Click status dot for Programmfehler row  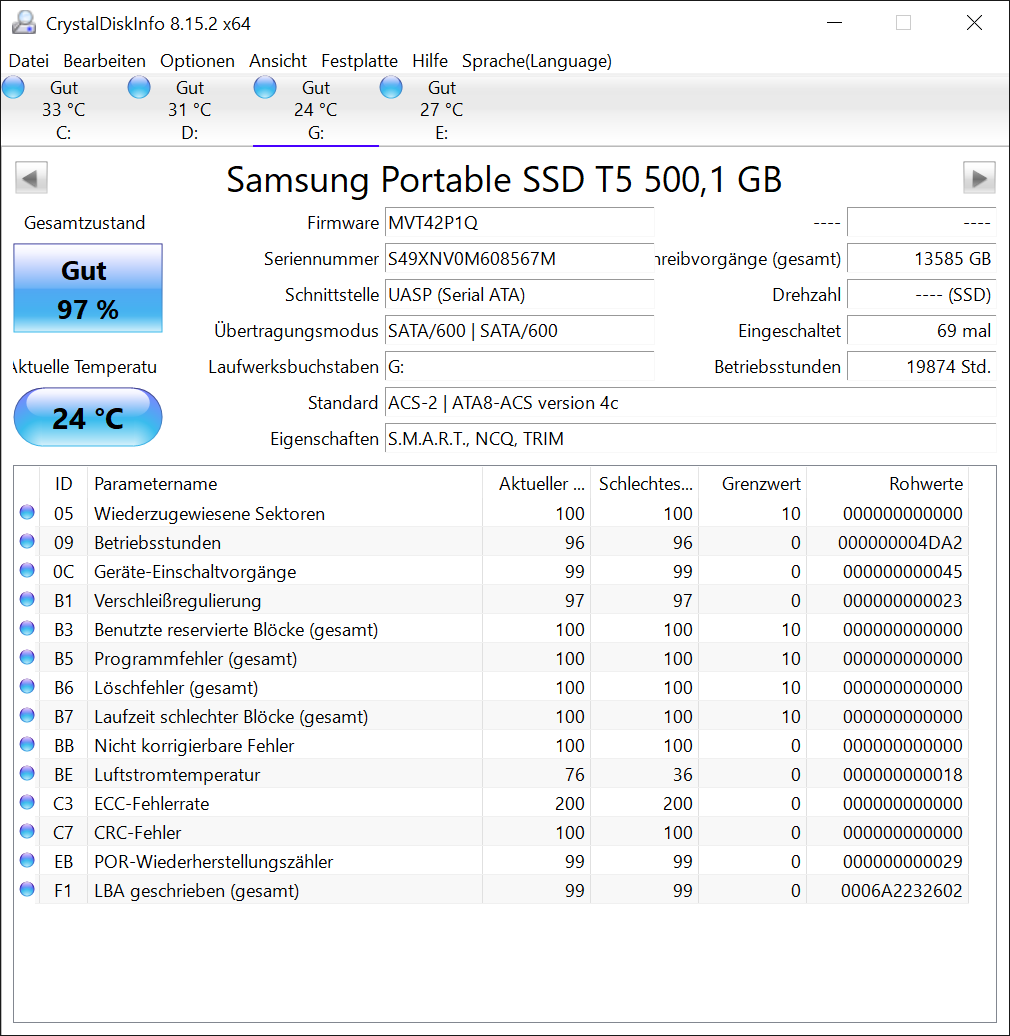point(27,657)
